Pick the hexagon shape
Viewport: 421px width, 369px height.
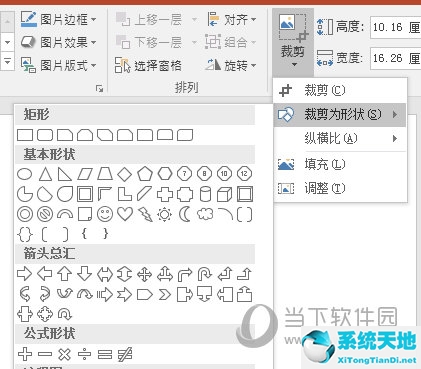pos(165,174)
